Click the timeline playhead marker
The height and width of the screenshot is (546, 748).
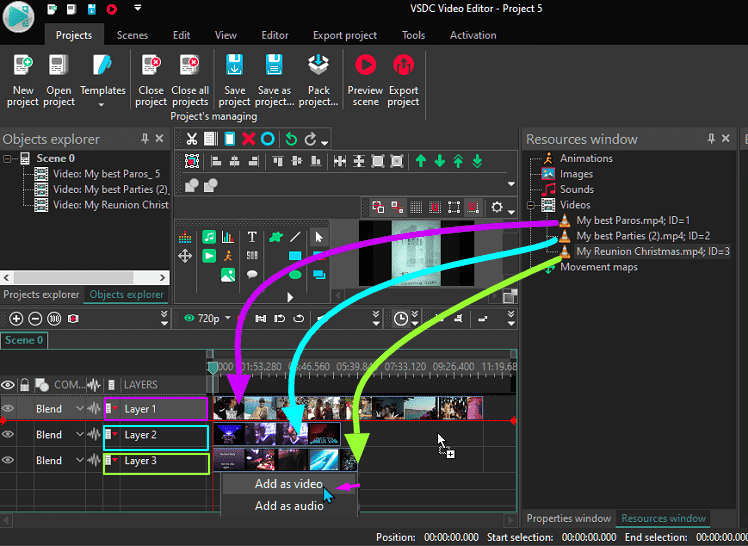213,367
